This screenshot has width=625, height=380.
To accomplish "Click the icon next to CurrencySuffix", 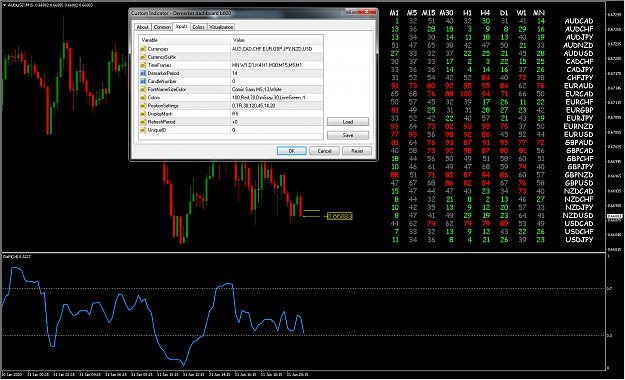I will 143,57.
